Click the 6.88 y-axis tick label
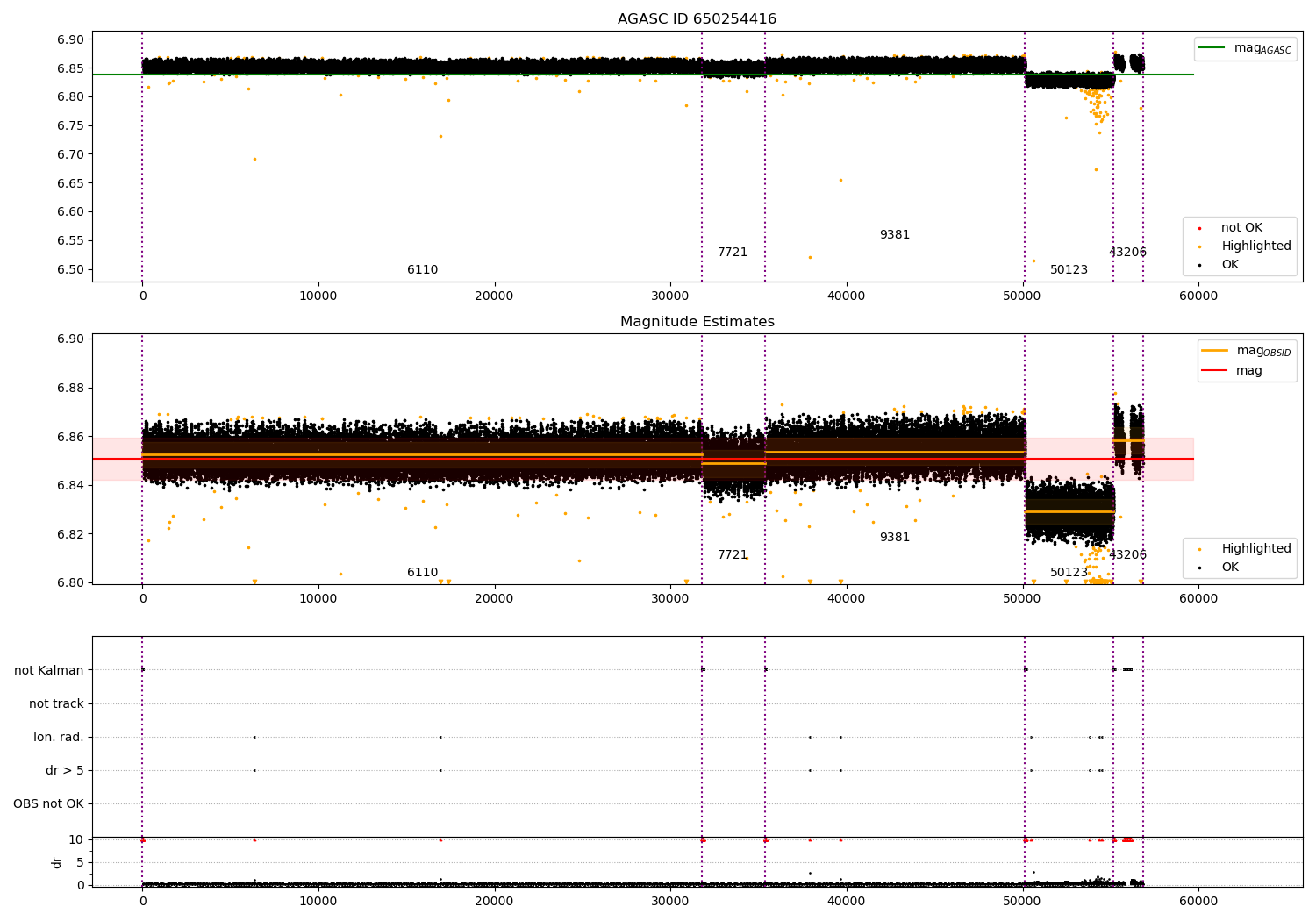Image resolution: width=1316 pixels, height=921 pixels. point(72,389)
